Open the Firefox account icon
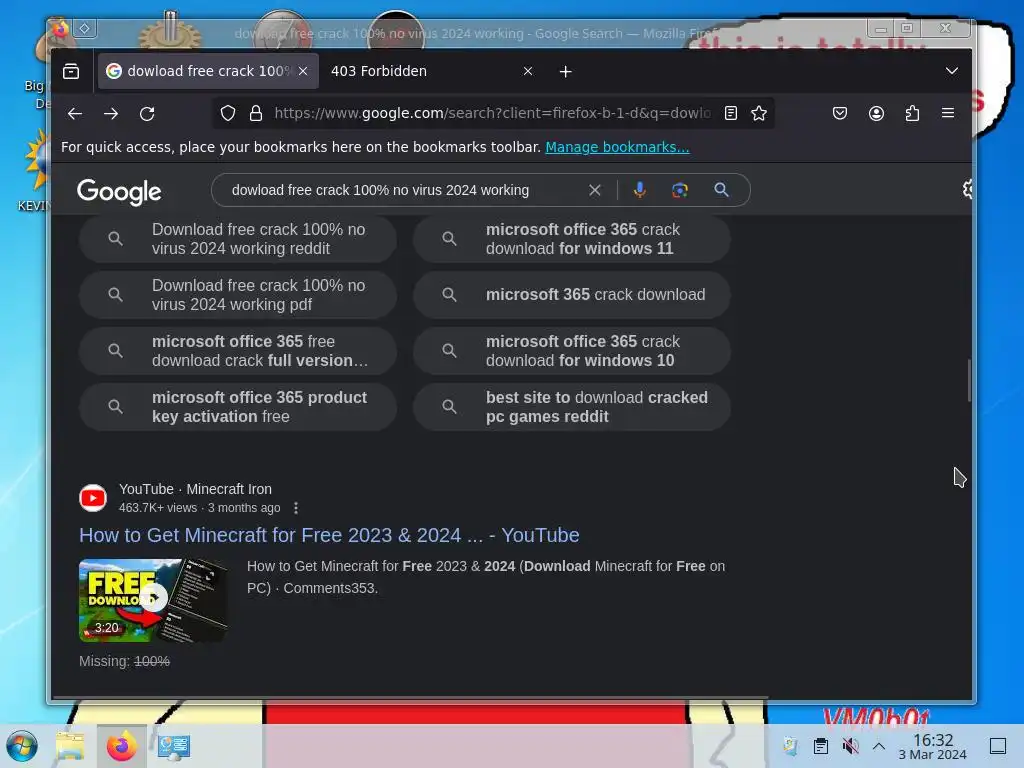 click(x=876, y=114)
